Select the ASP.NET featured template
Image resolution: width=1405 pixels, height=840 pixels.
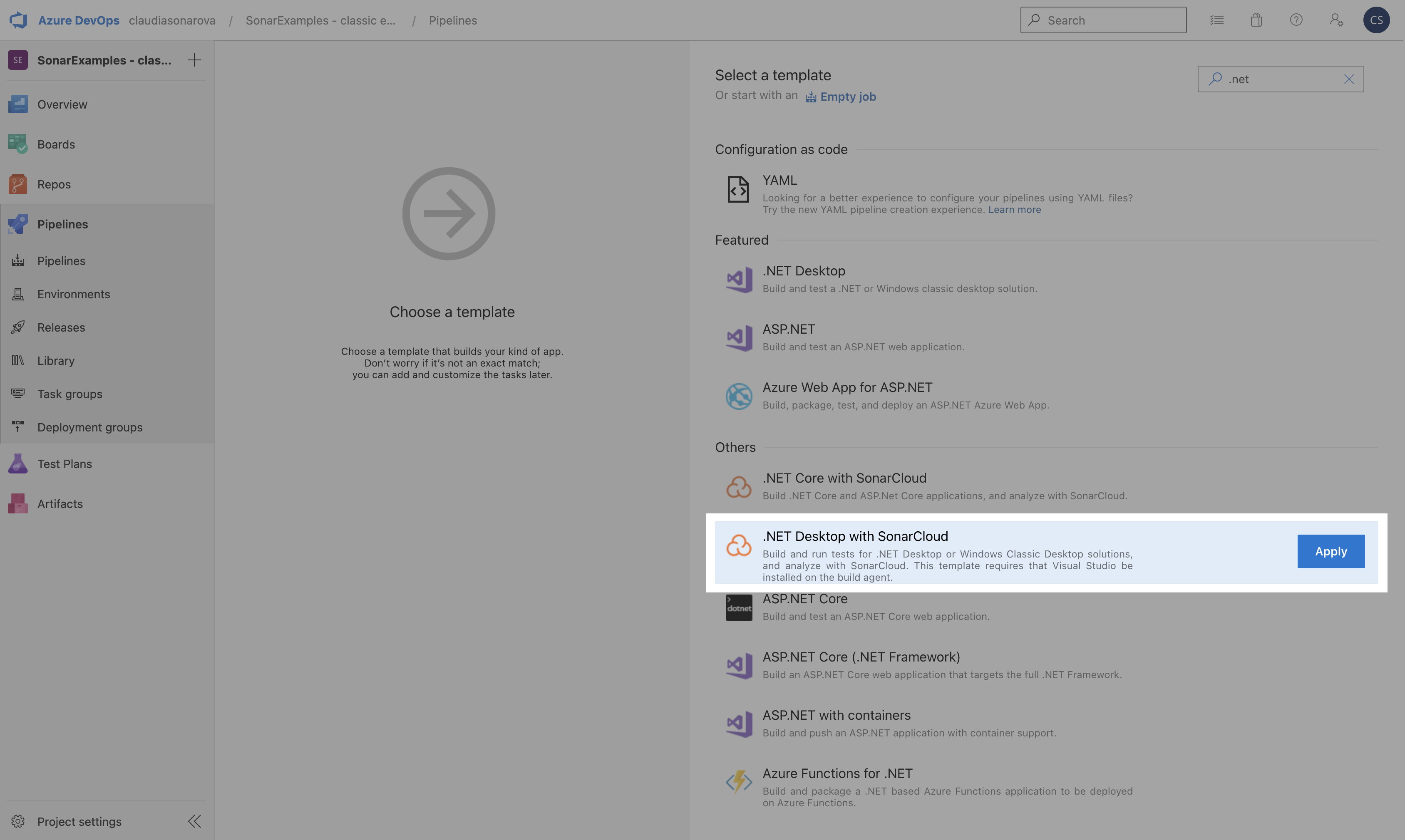(1046, 338)
